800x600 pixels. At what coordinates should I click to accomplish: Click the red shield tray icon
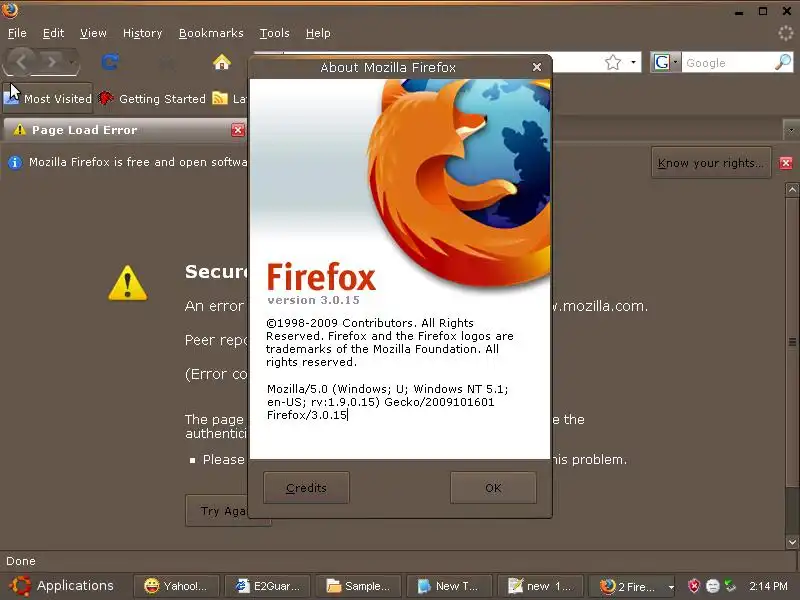pos(694,586)
